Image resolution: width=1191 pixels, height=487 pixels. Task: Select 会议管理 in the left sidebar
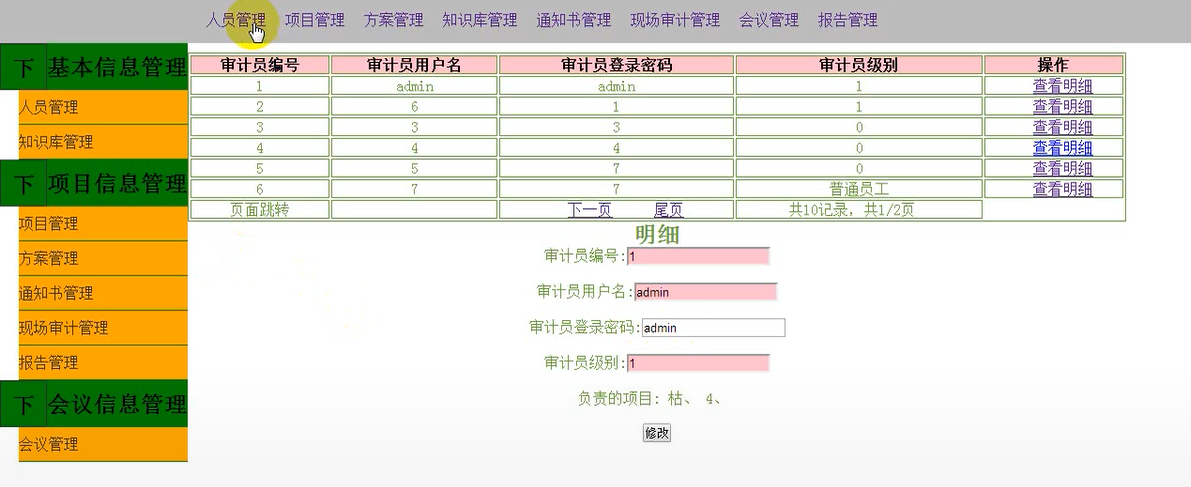pos(103,444)
